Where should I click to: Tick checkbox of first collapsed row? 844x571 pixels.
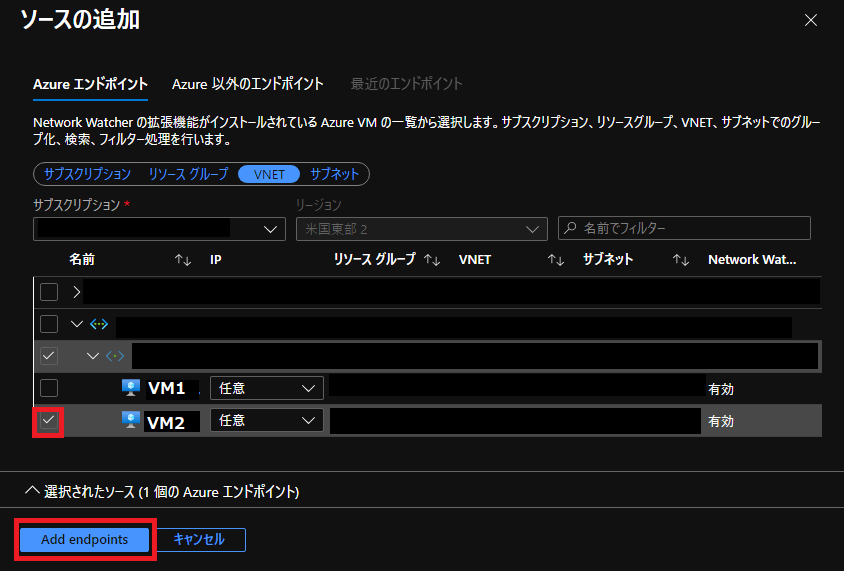49,292
